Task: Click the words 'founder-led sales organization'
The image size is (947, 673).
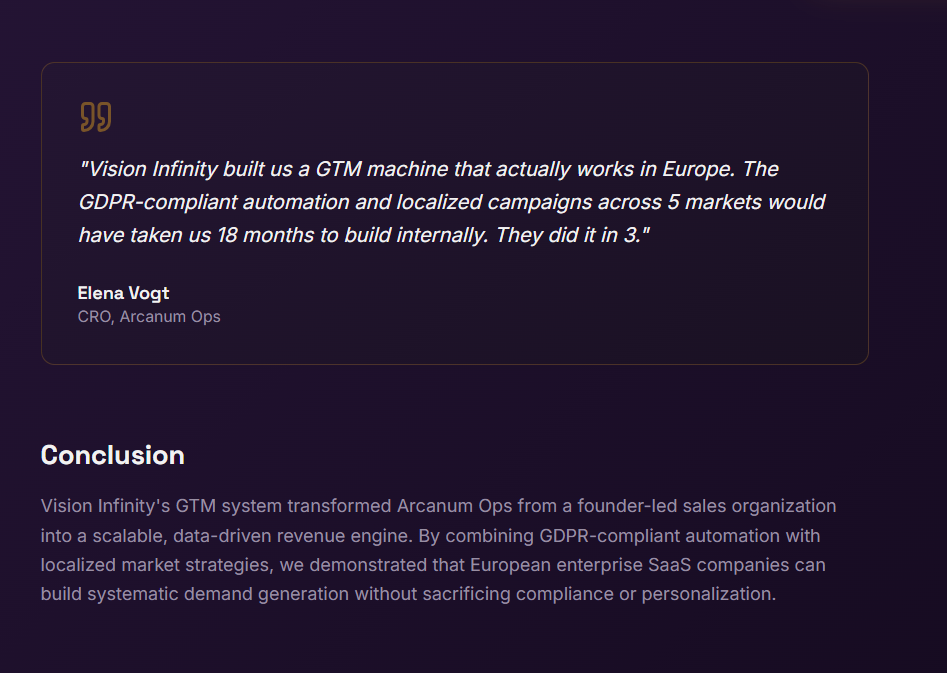Action: point(707,506)
